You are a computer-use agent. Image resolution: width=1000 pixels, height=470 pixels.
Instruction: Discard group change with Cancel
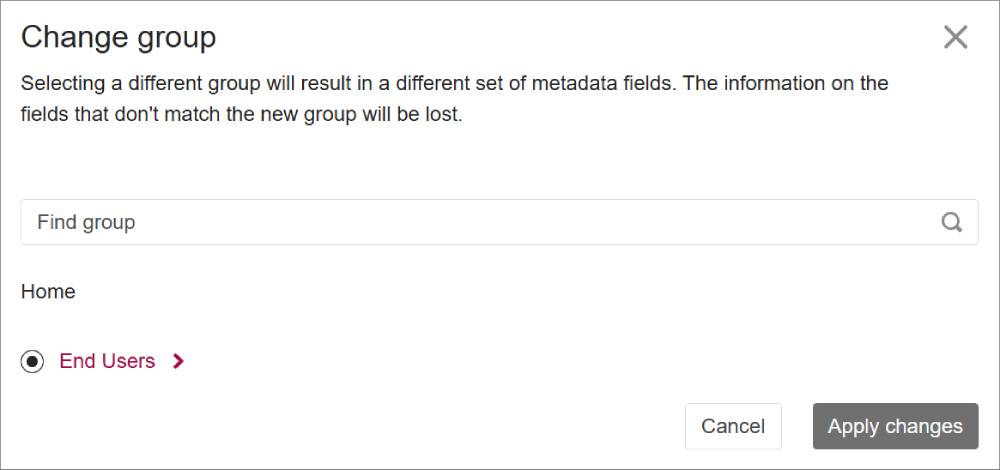tap(733, 426)
